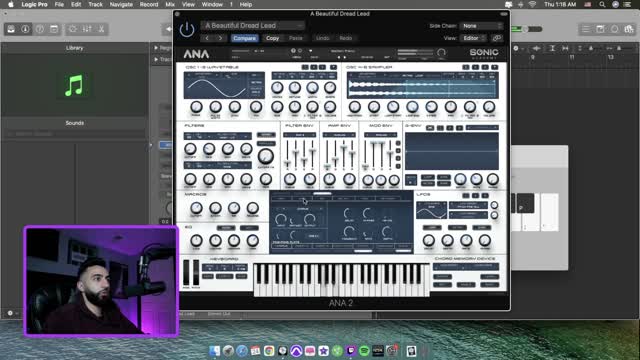Screen dimensions: 640x360
Task: Click the Compare button
Action: (244, 38)
